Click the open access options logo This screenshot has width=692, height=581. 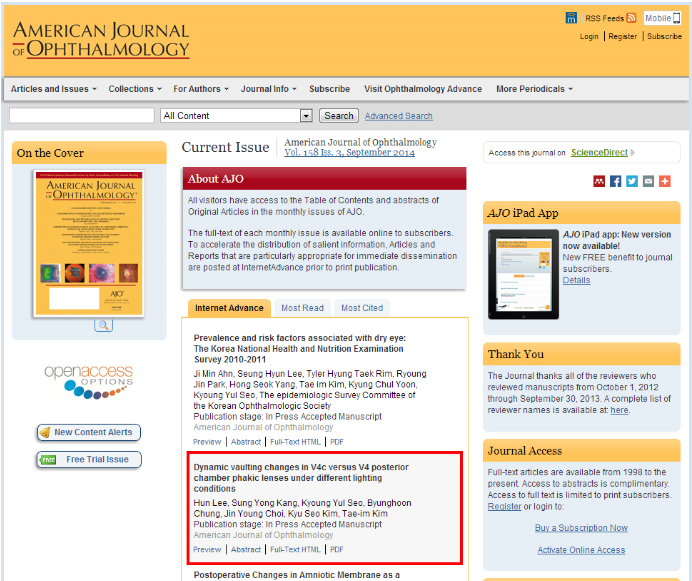(x=88, y=382)
